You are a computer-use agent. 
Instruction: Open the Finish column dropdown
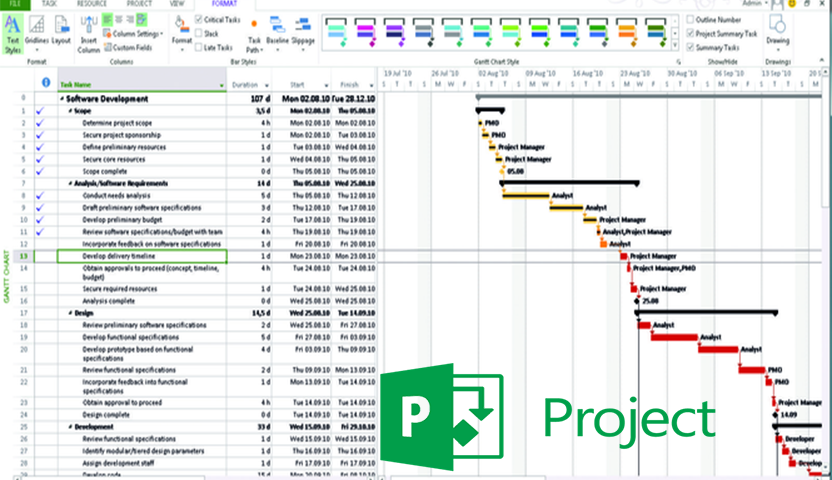pyautogui.click(x=371, y=85)
